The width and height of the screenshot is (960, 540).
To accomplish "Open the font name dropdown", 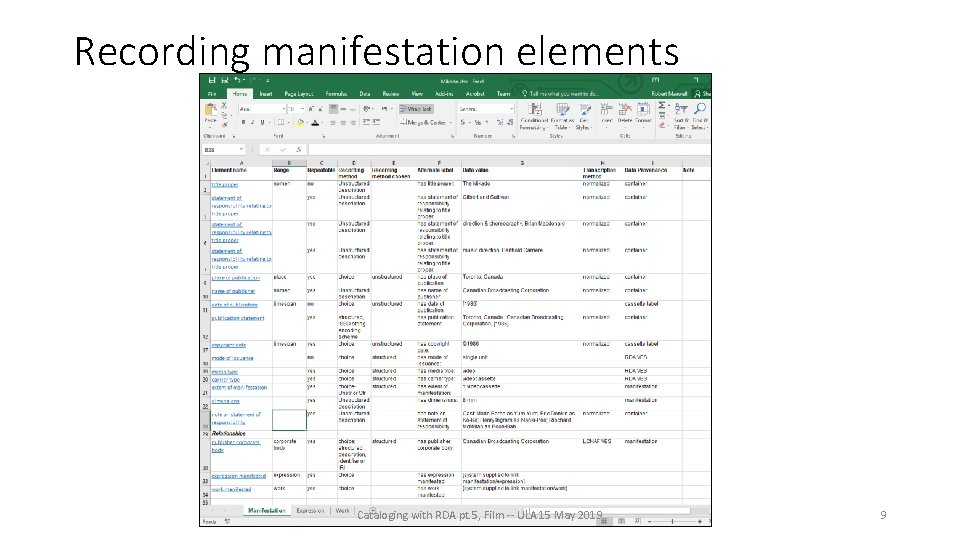I will coord(283,109).
